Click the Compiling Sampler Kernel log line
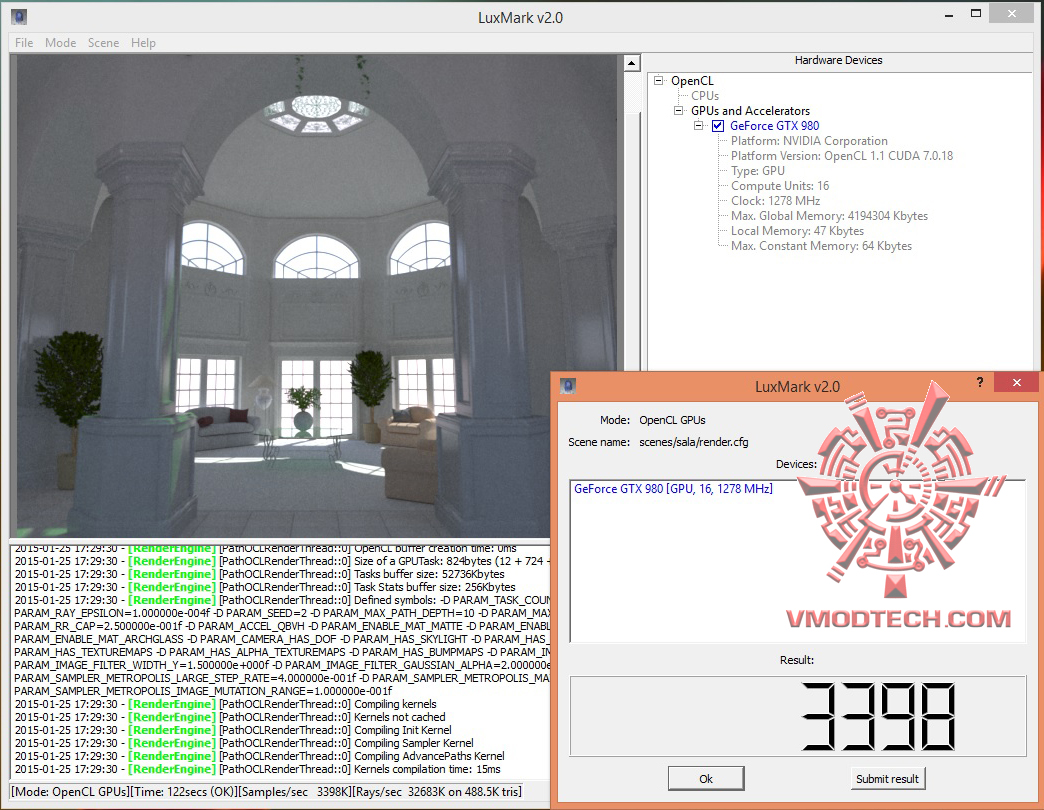The height and width of the screenshot is (810, 1044). (x=244, y=743)
